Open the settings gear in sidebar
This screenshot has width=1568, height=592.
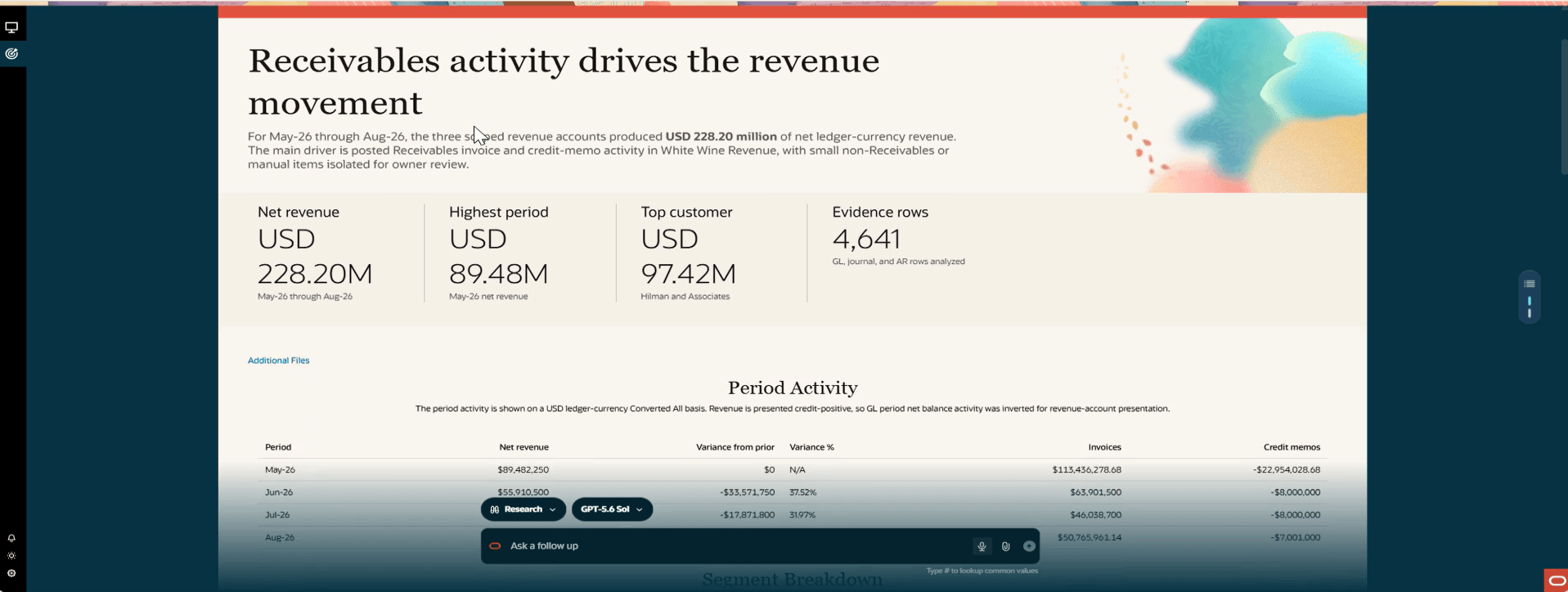click(x=11, y=573)
